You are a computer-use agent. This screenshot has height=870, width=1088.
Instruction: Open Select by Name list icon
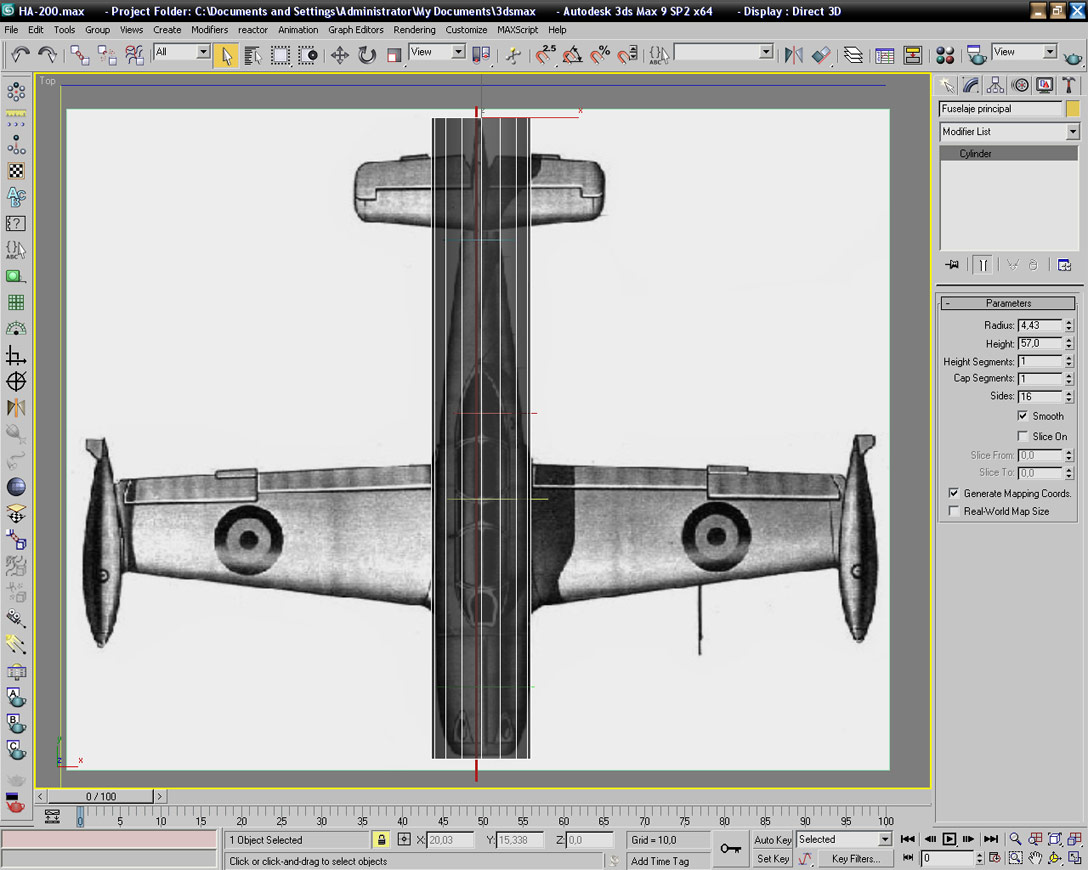(253, 55)
